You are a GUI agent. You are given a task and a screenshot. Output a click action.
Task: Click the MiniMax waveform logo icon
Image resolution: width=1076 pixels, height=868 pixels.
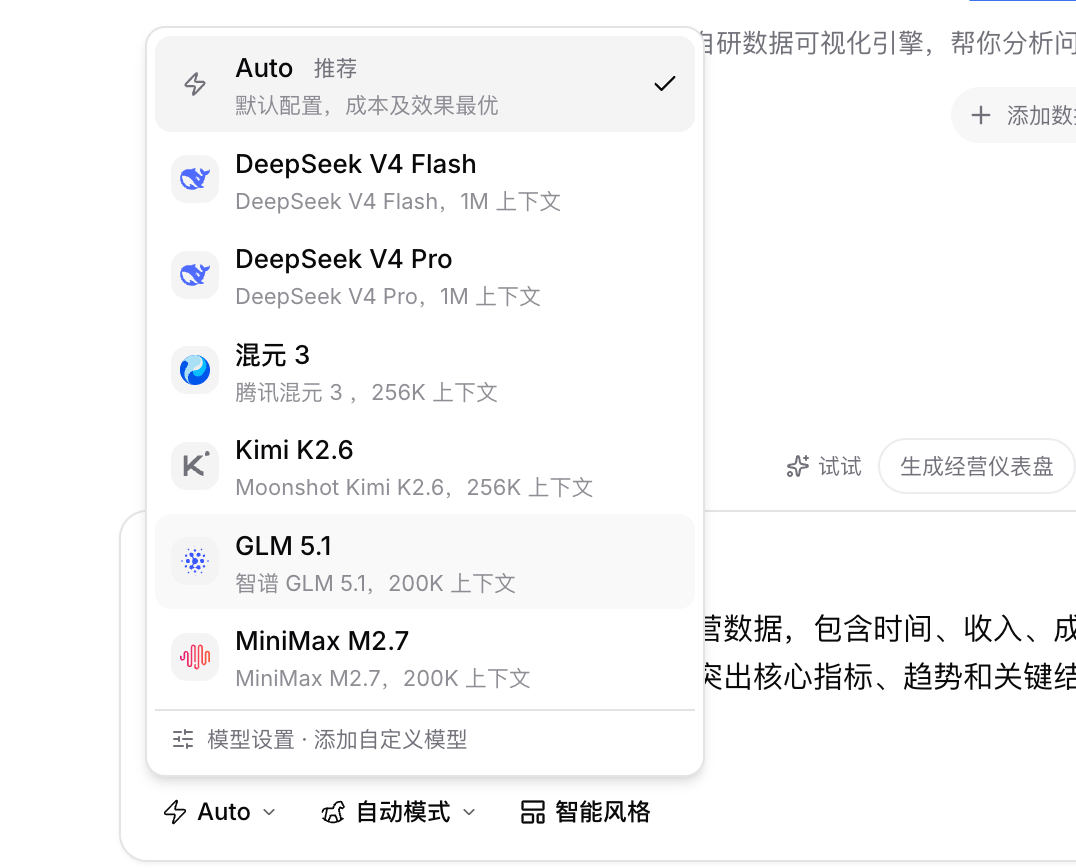[195, 657]
